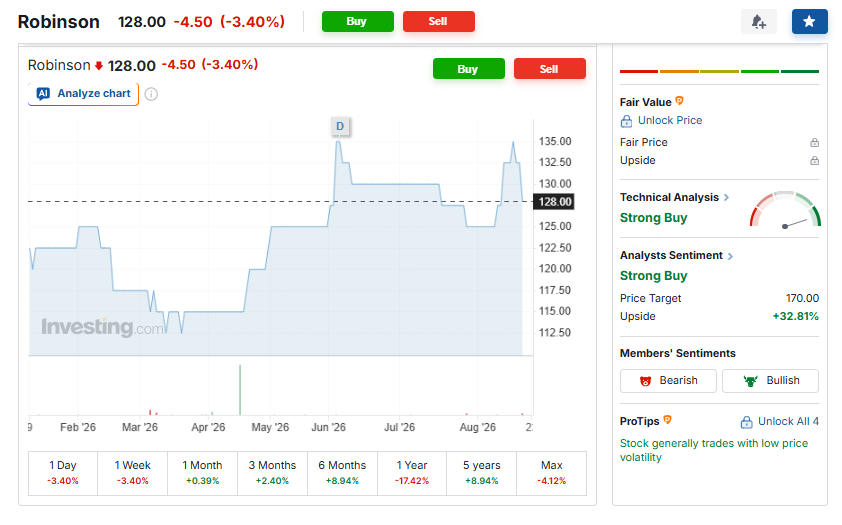Click the technical analysis gauge meter

tap(785, 209)
